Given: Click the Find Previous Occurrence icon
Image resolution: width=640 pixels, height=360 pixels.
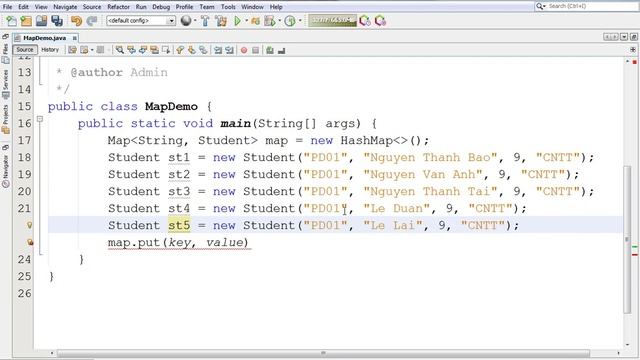Looking at the screenshot, I should pos(131,50).
